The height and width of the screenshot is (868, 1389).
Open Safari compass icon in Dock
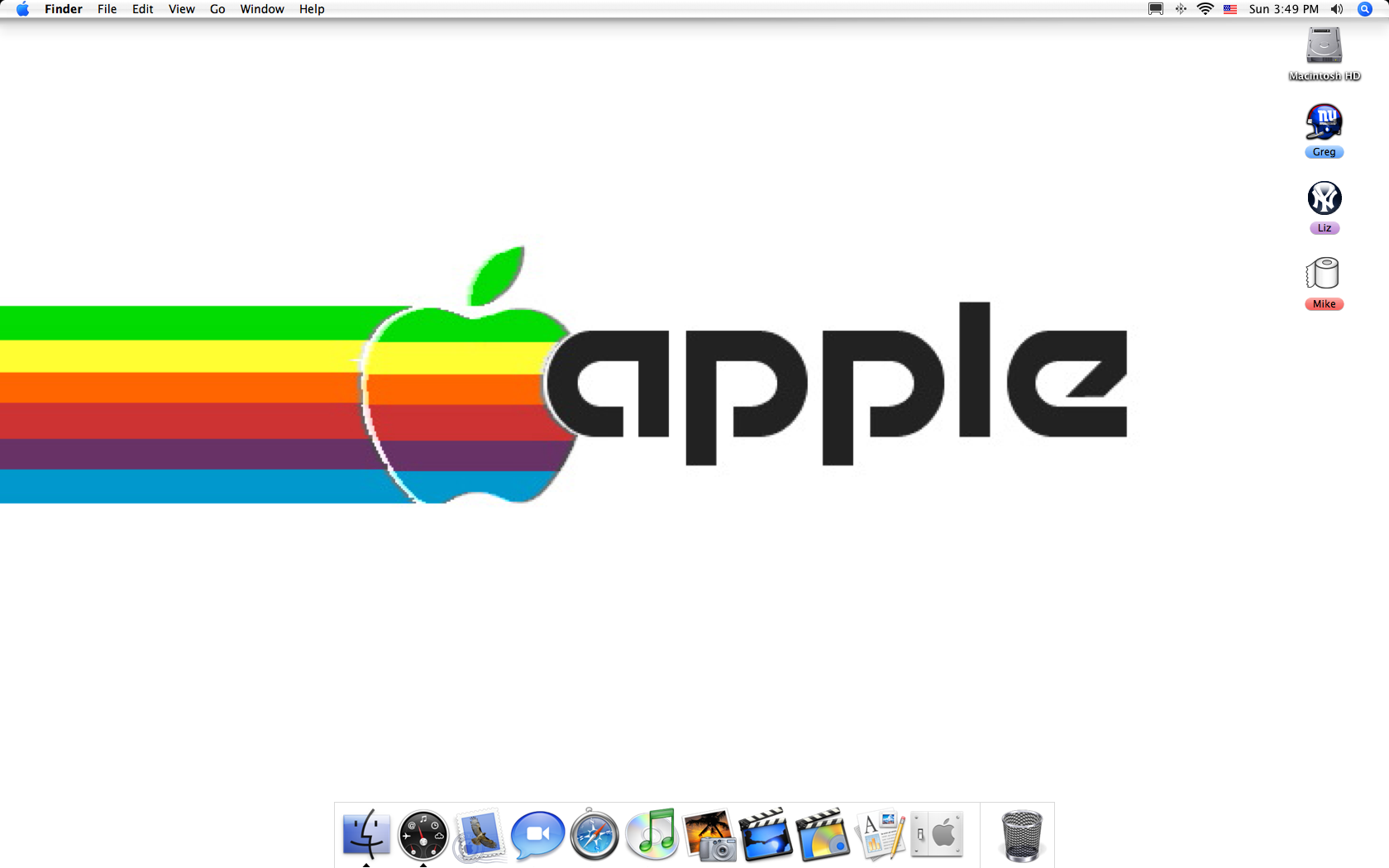coord(594,835)
